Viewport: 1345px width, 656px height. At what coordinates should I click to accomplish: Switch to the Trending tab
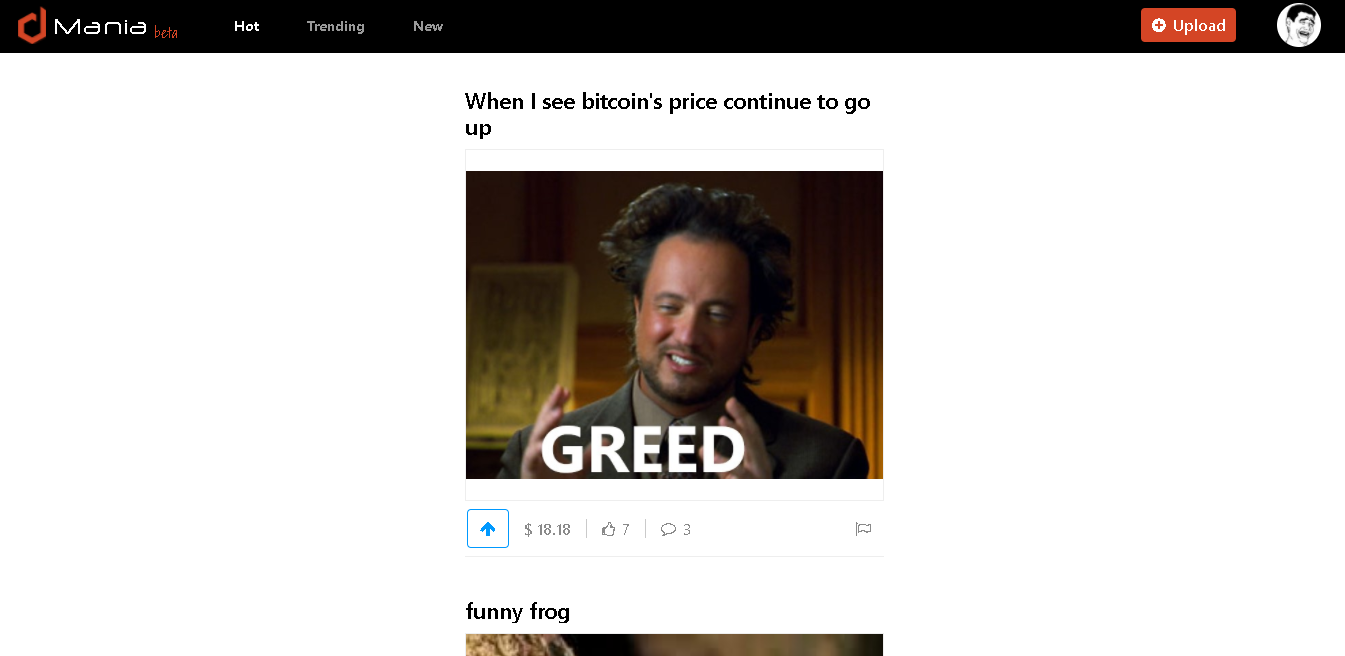[x=335, y=26]
